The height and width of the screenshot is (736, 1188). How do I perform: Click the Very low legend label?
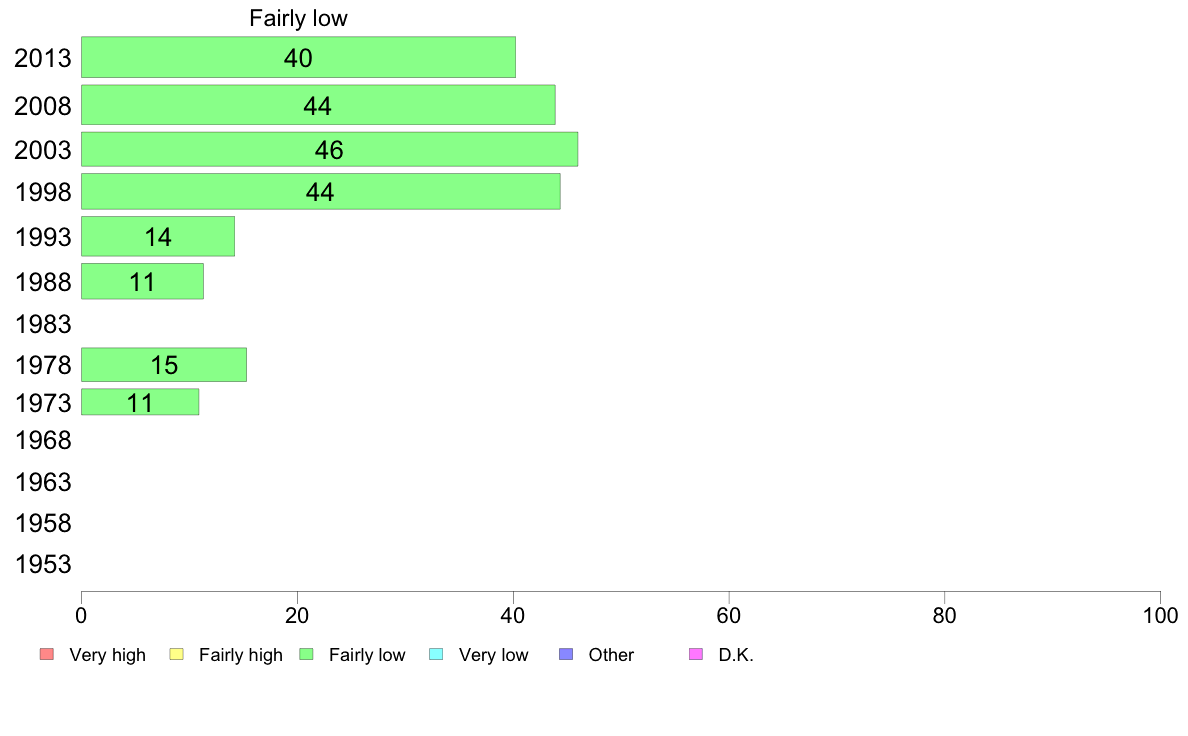[x=493, y=655]
